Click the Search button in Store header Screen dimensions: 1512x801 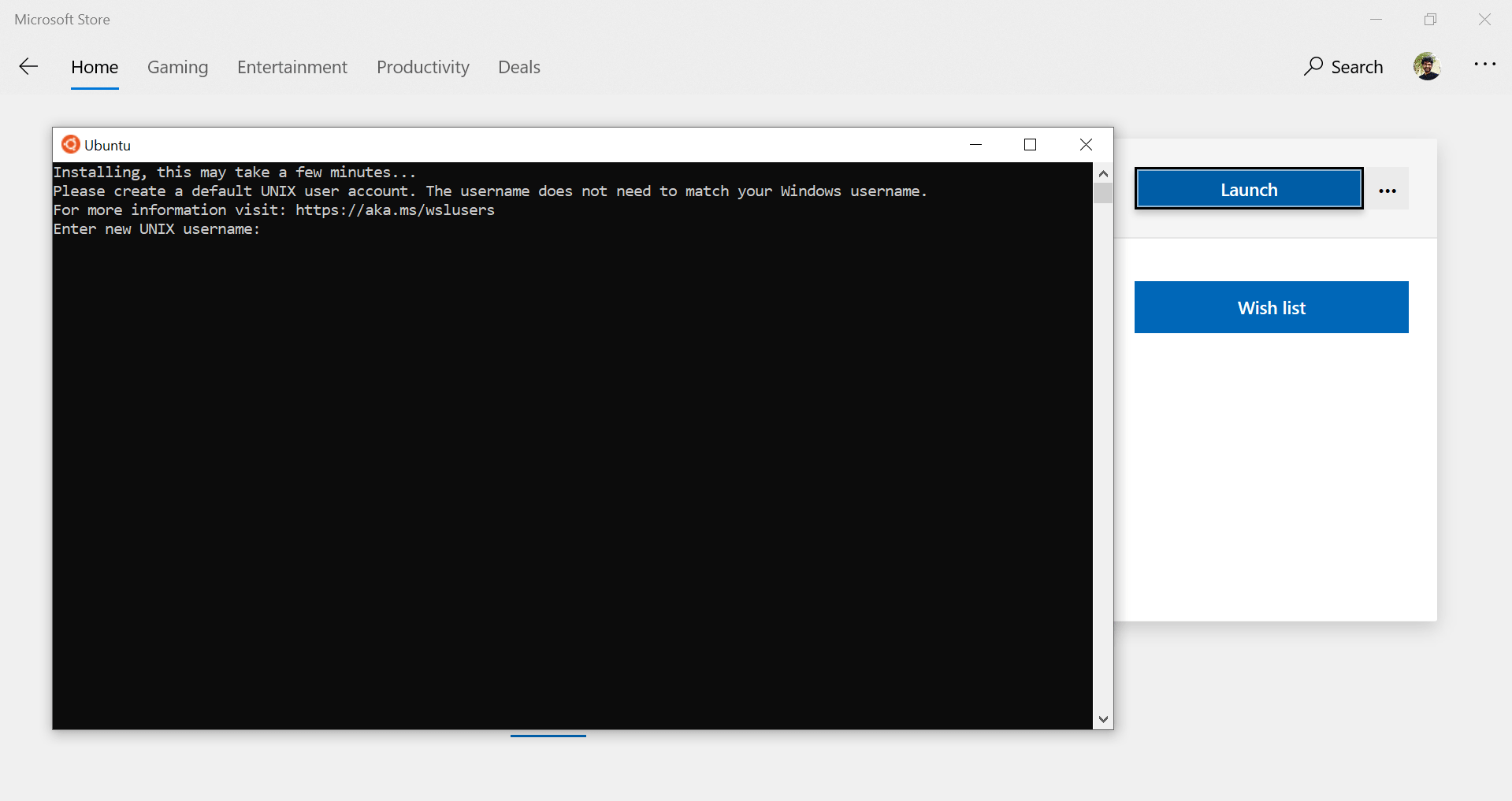click(1343, 67)
